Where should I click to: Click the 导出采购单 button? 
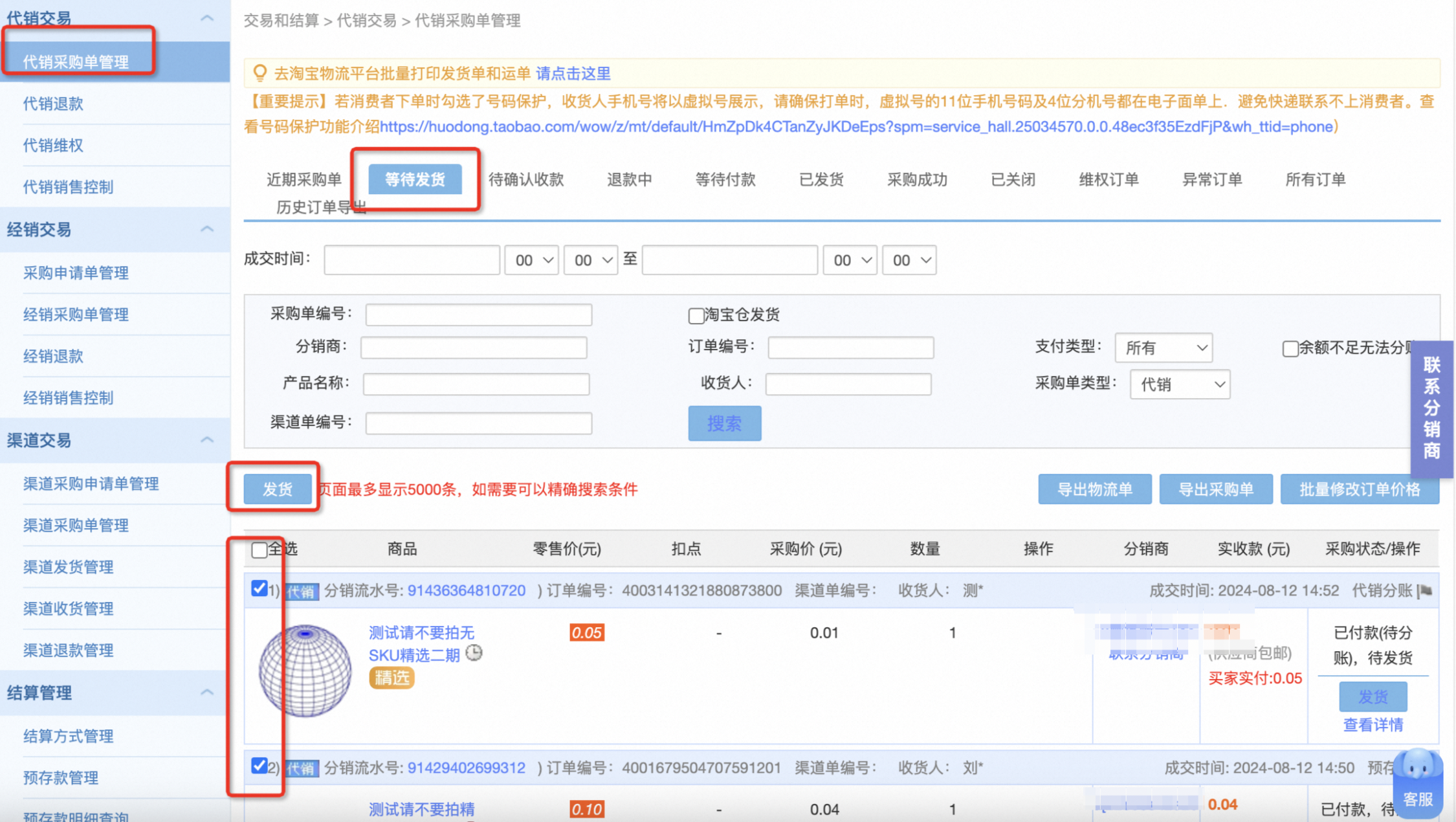coord(1216,489)
